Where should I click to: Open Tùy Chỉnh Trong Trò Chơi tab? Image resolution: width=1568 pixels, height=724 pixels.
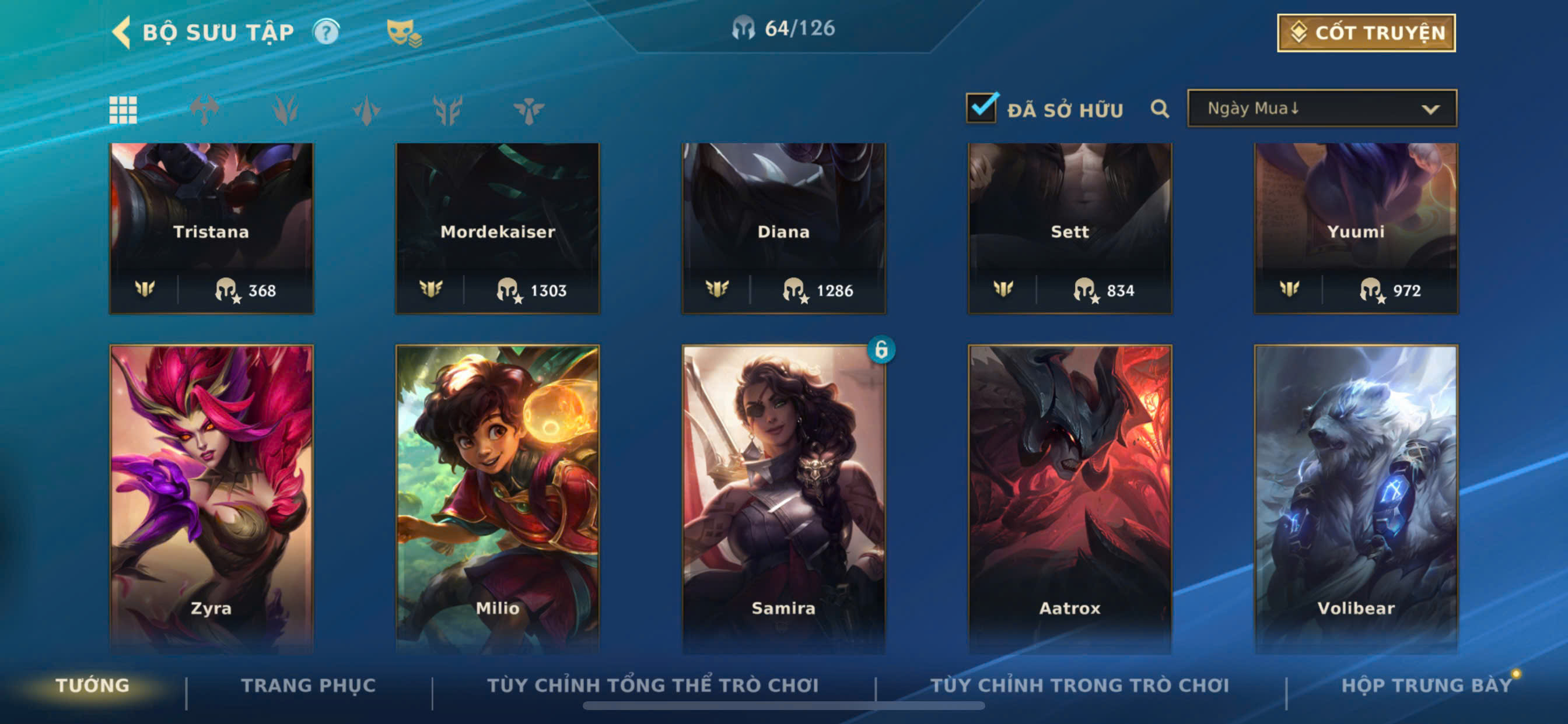[1079, 686]
